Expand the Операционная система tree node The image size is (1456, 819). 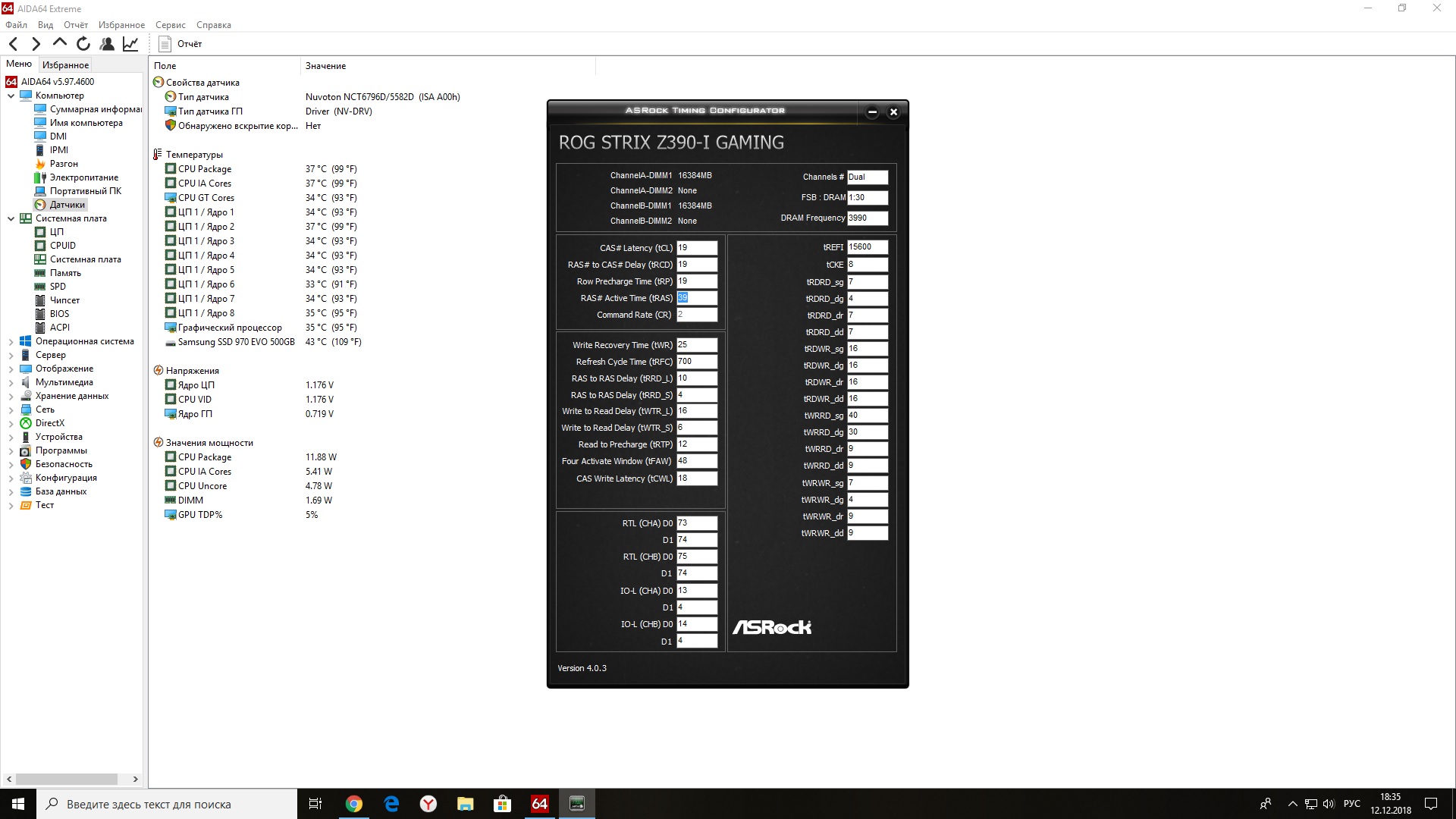[x=11, y=342]
